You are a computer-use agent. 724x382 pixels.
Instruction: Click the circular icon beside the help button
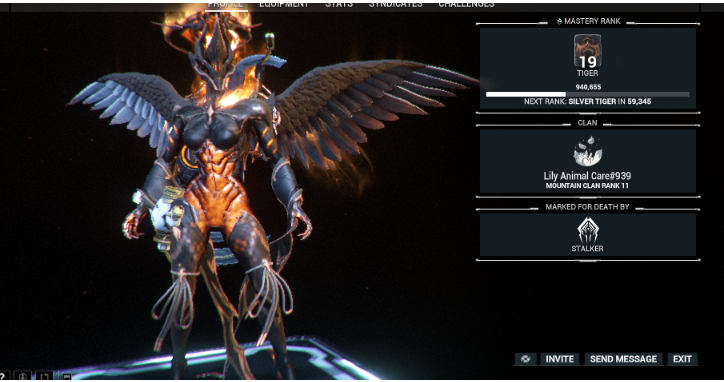point(22,376)
